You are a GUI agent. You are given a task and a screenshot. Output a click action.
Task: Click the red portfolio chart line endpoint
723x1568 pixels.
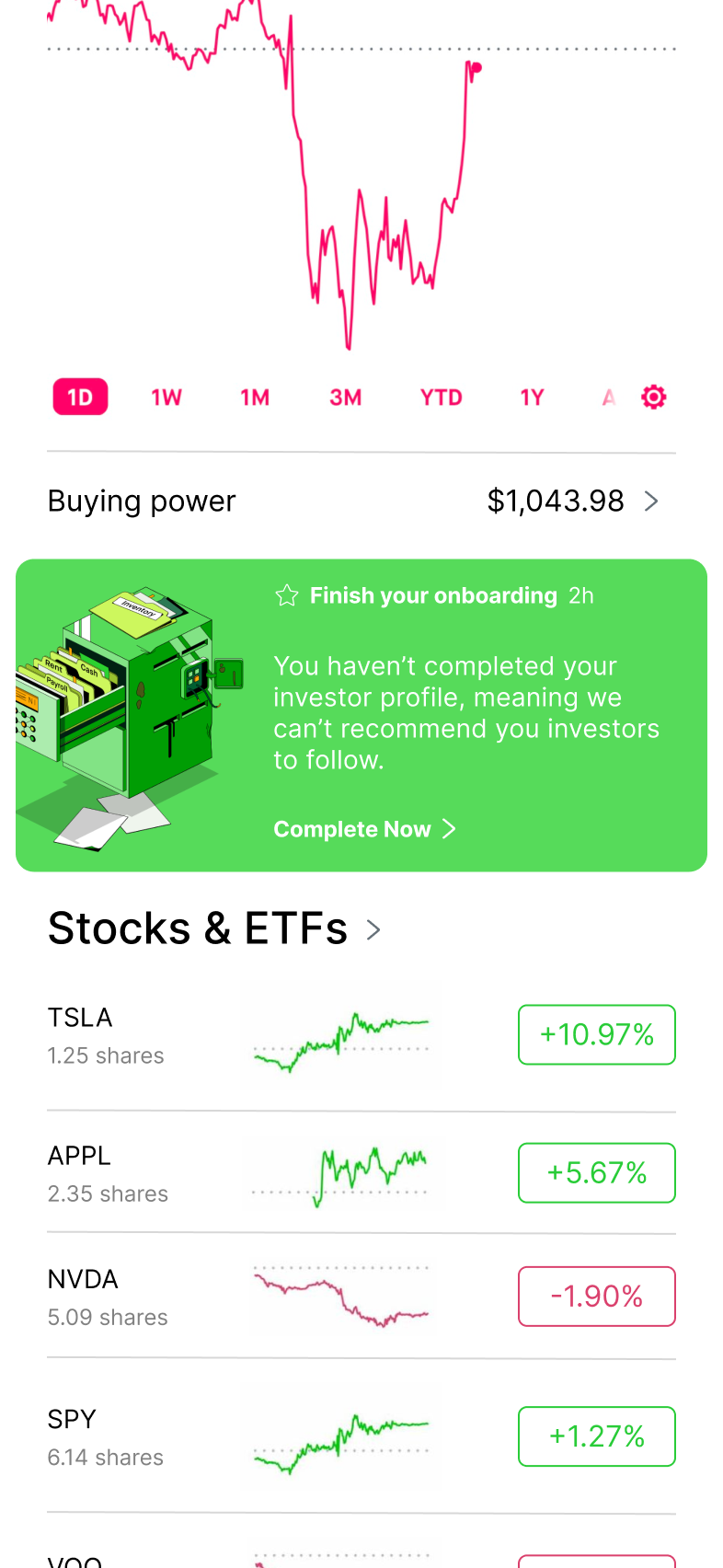pos(476,67)
